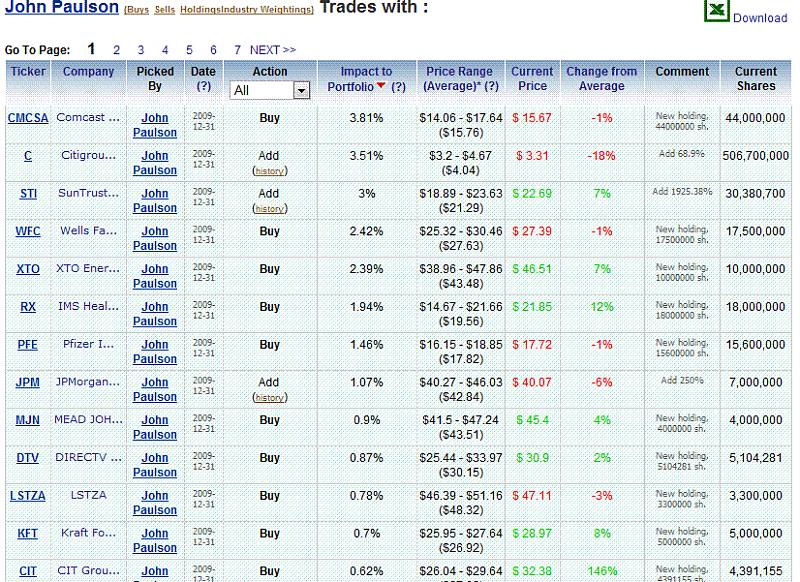Image resolution: width=800 pixels, height=582 pixels.
Task: Open the PFE ticker link
Action: coord(28,344)
